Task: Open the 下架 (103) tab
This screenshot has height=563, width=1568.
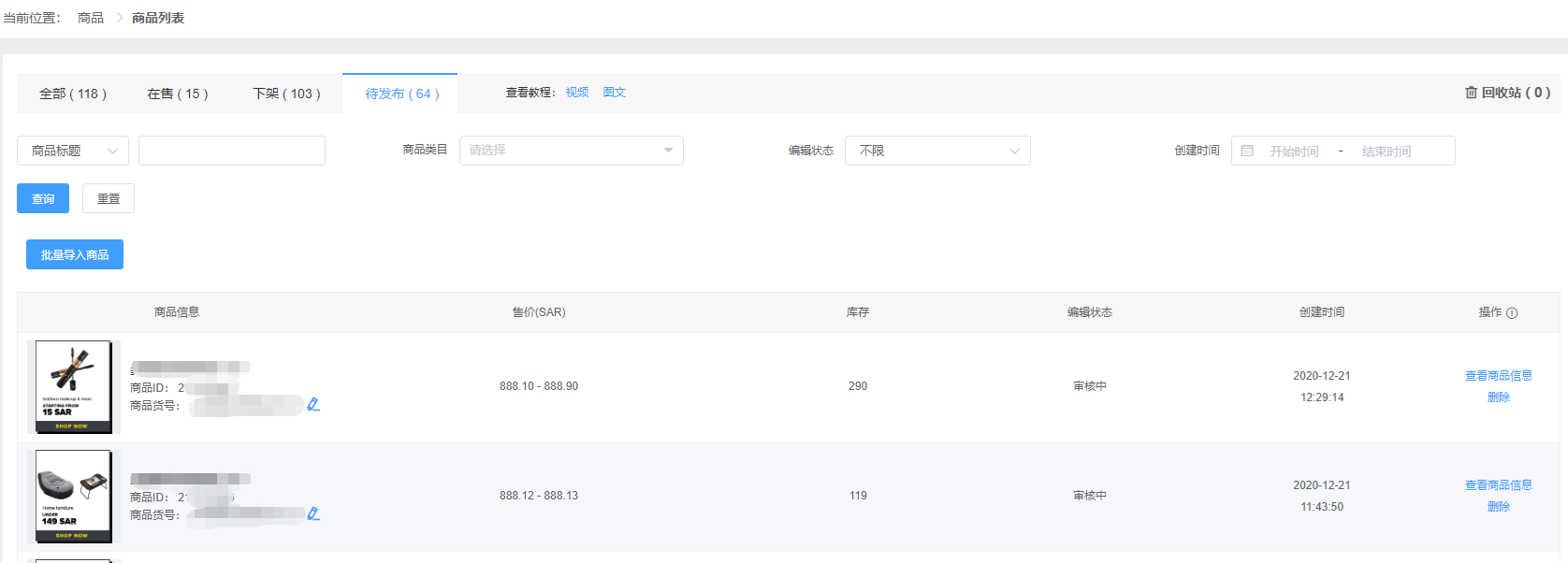Action: (x=286, y=94)
